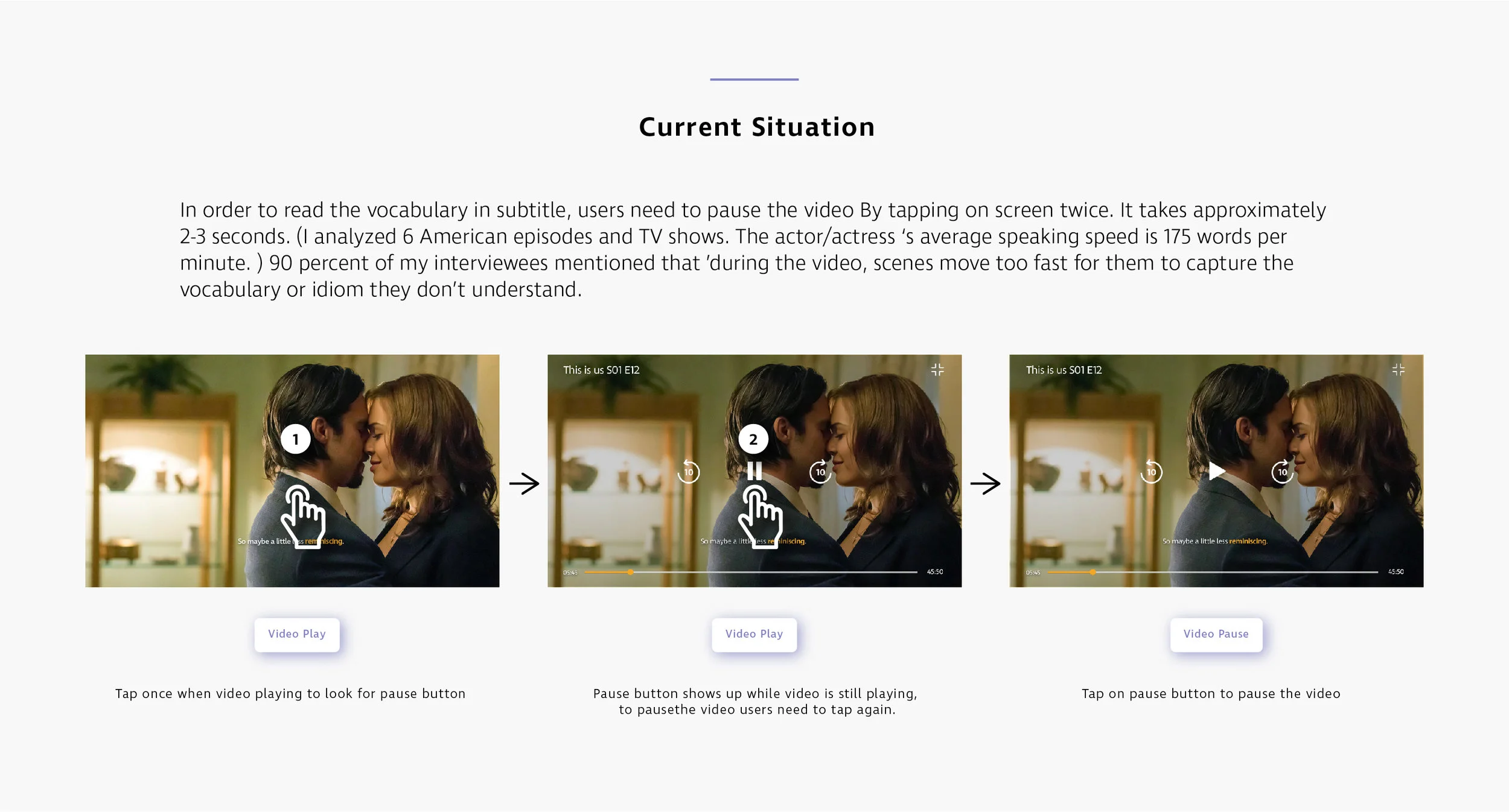Click the play icon in the third video frame
Image resolution: width=1509 pixels, height=812 pixels.
pos(1216,471)
